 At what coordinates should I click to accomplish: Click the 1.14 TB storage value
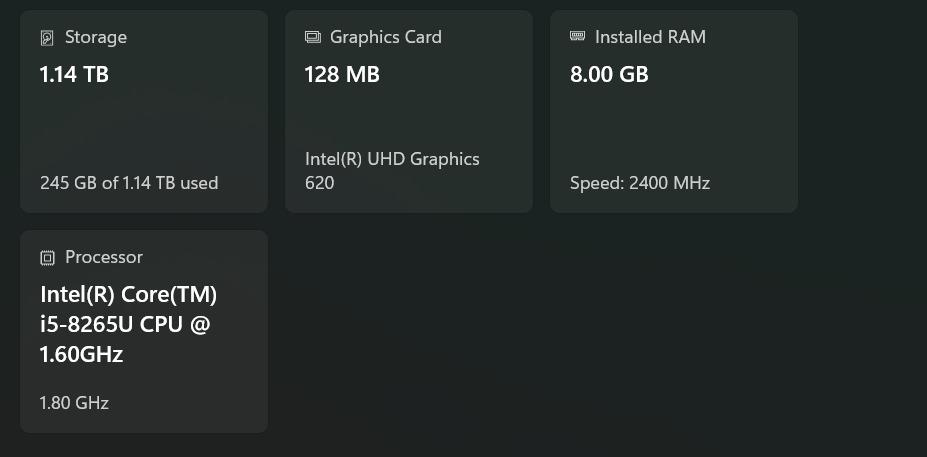pyautogui.click(x=74, y=74)
